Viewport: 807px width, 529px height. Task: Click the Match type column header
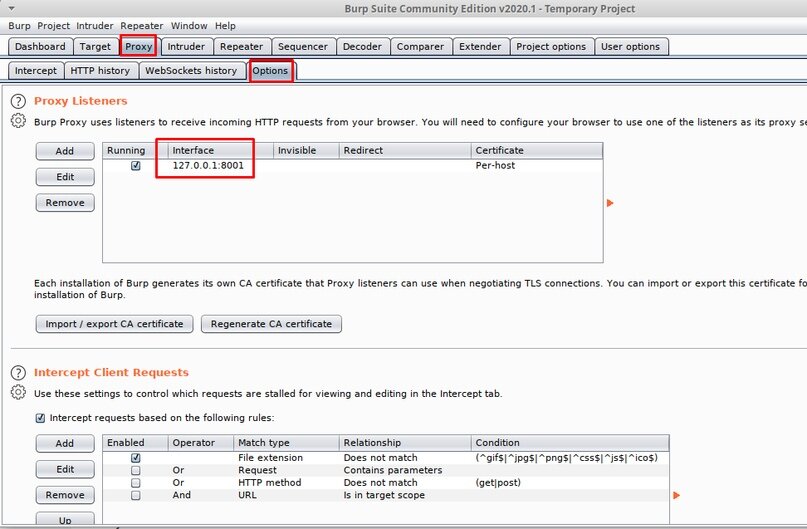click(287, 443)
